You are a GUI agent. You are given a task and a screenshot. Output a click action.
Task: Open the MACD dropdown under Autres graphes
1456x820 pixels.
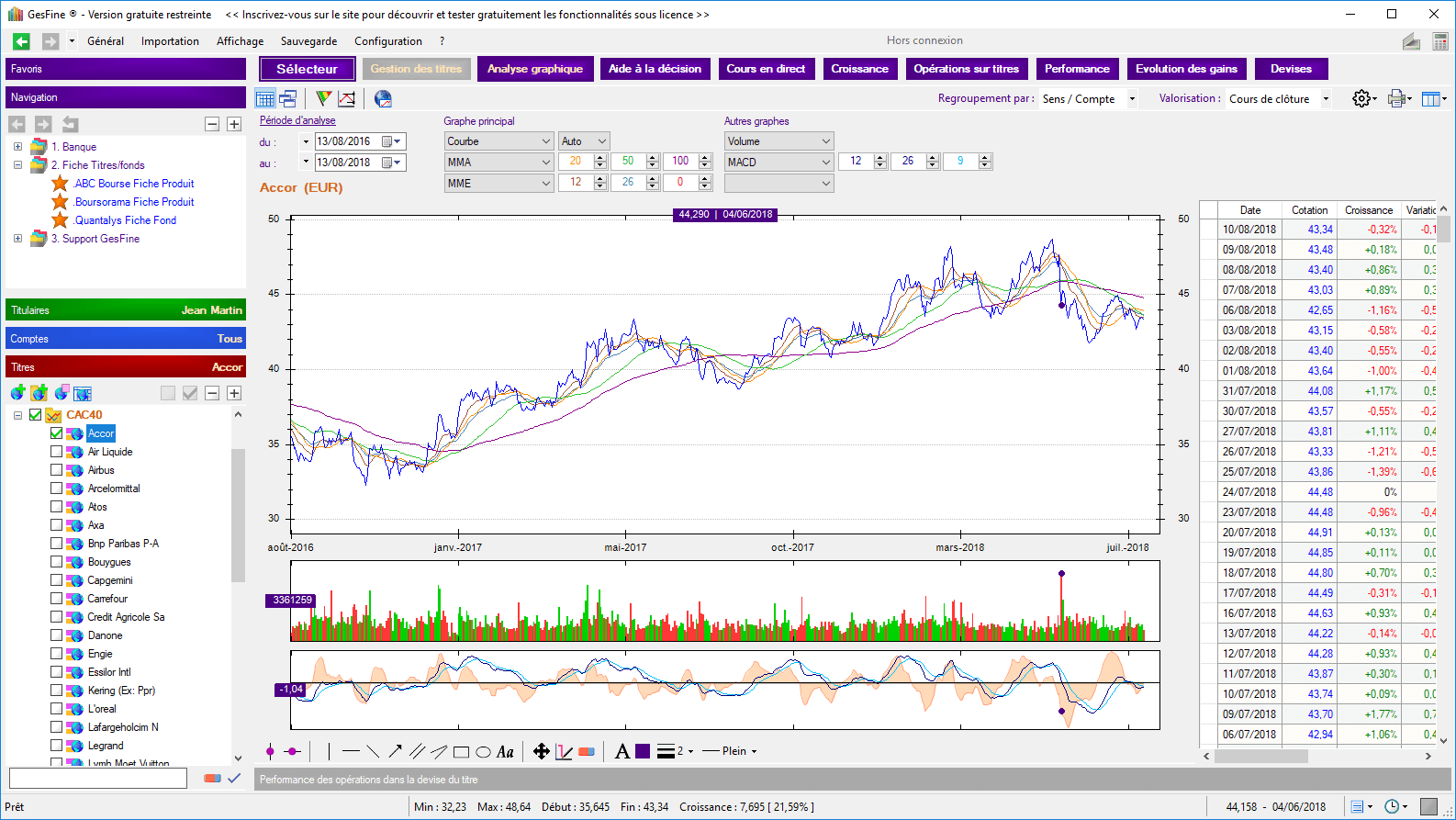click(x=778, y=163)
